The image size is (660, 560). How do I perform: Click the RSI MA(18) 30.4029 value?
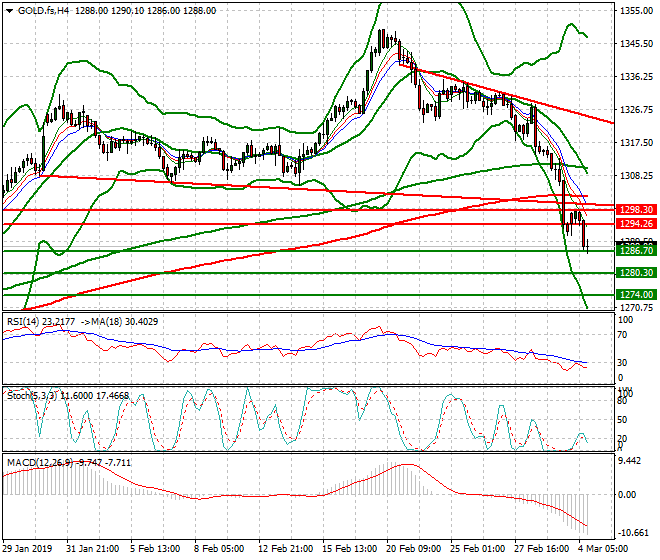142,322
